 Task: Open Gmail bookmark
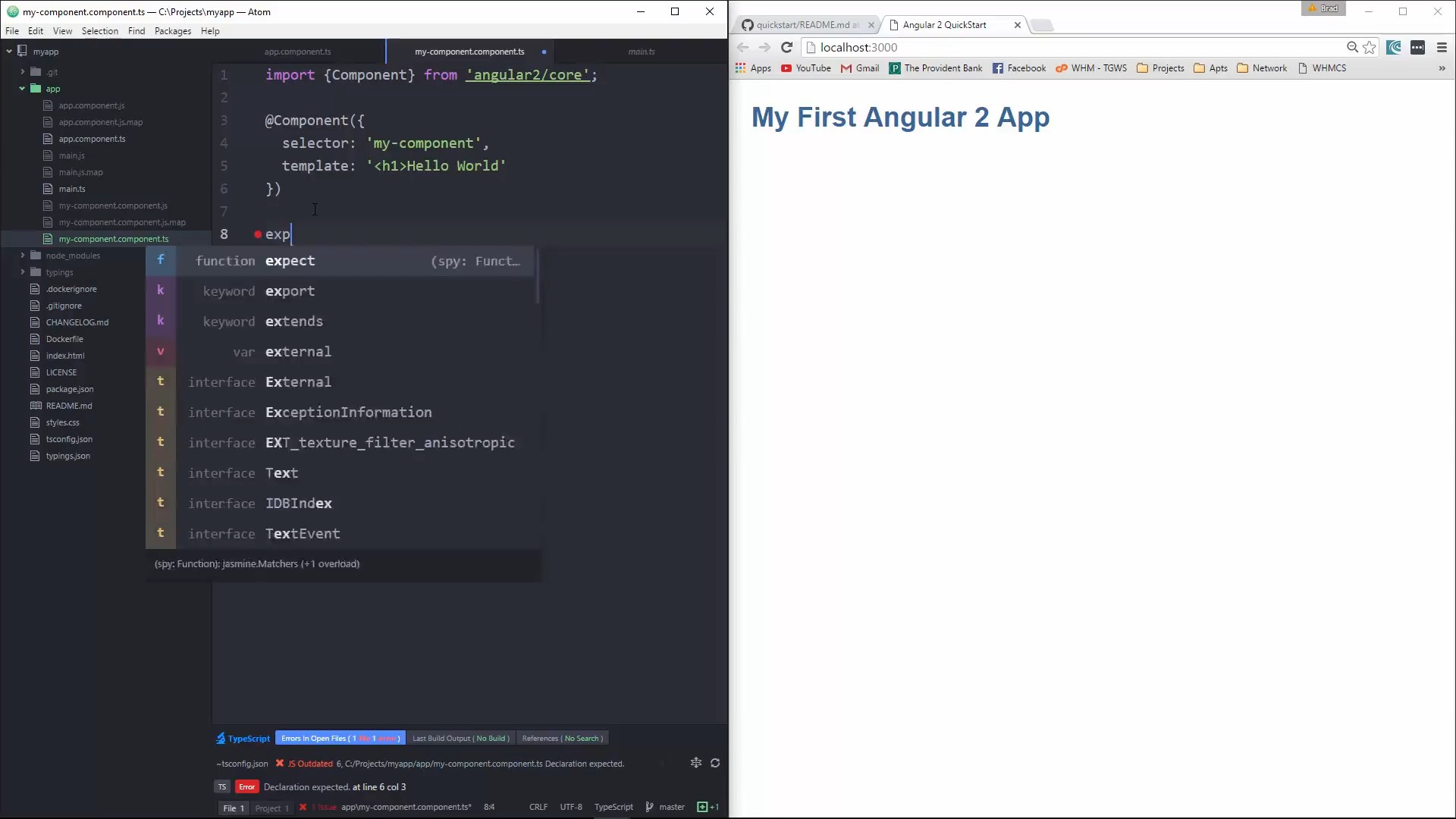860,68
